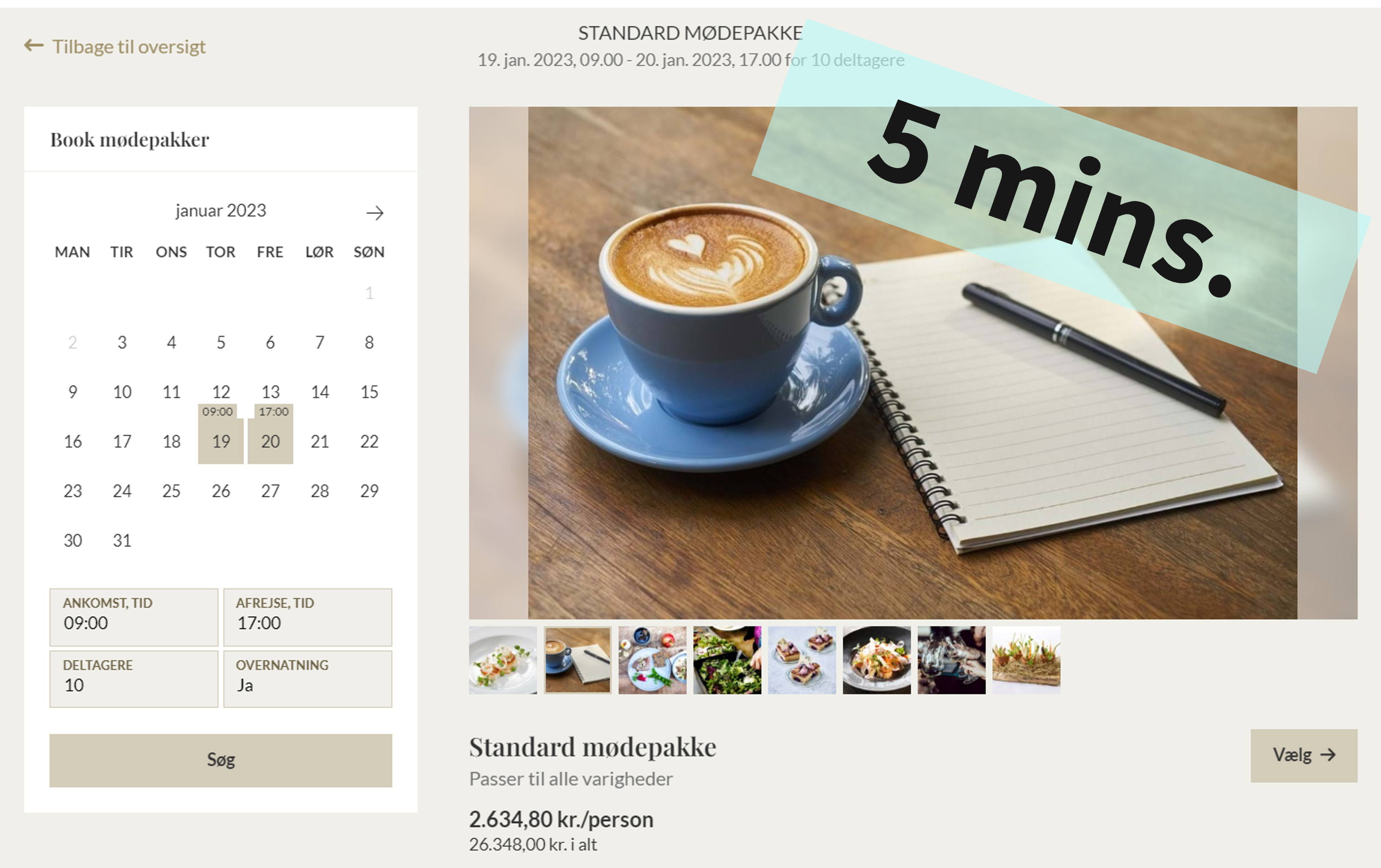
Task: Click the Vælg button
Action: pos(1304,755)
